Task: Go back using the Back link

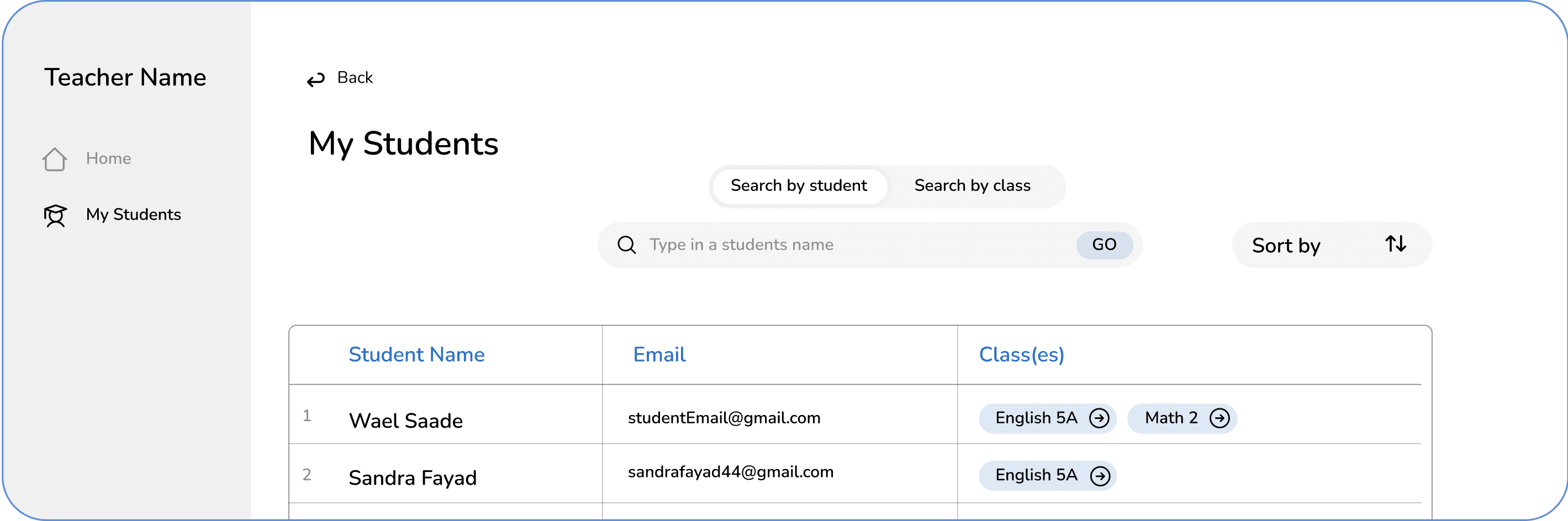Action: click(340, 78)
